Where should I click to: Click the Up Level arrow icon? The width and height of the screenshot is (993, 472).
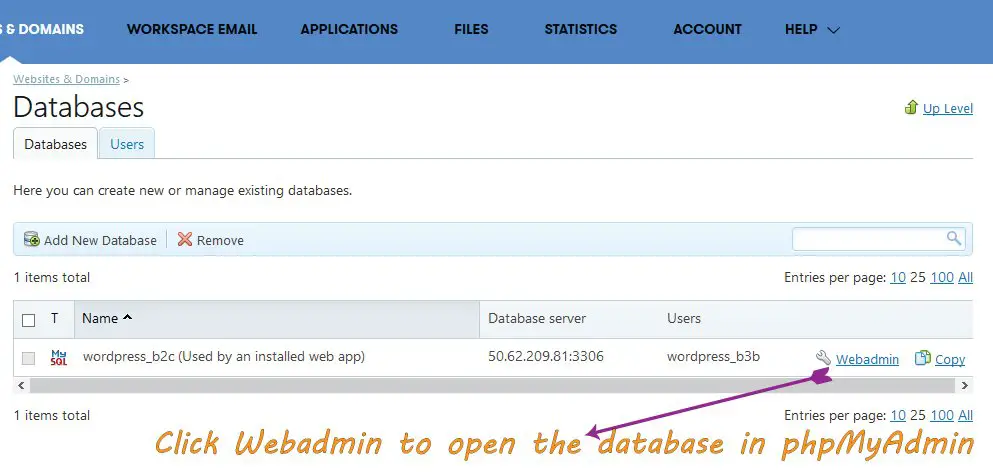911,107
